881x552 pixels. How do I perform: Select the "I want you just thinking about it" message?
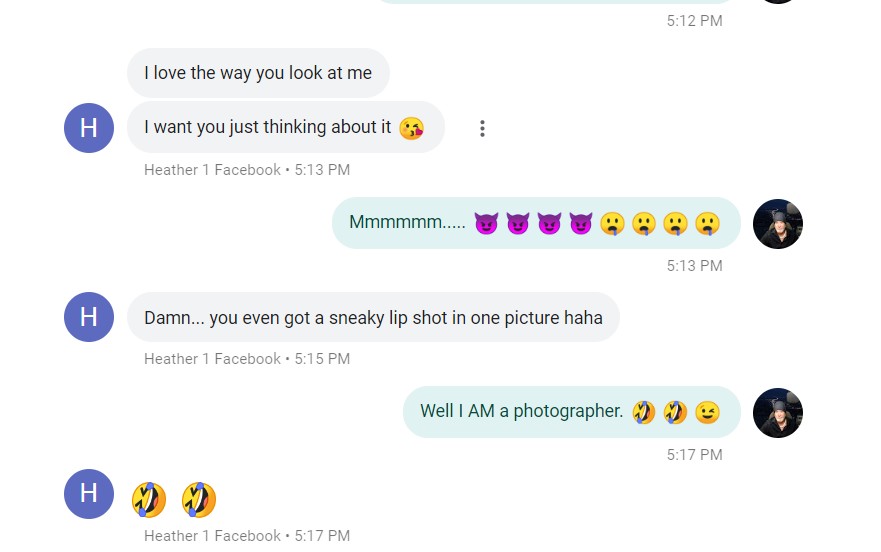(x=268, y=127)
